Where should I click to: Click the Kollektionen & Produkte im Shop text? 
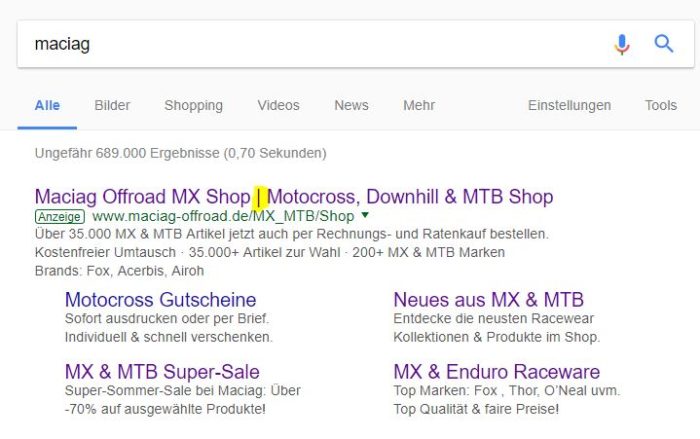click(x=496, y=337)
